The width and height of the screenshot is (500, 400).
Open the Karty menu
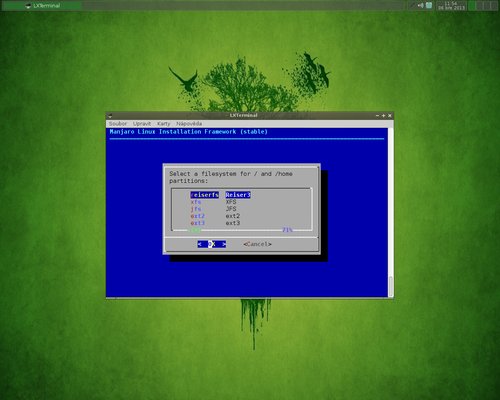point(163,124)
